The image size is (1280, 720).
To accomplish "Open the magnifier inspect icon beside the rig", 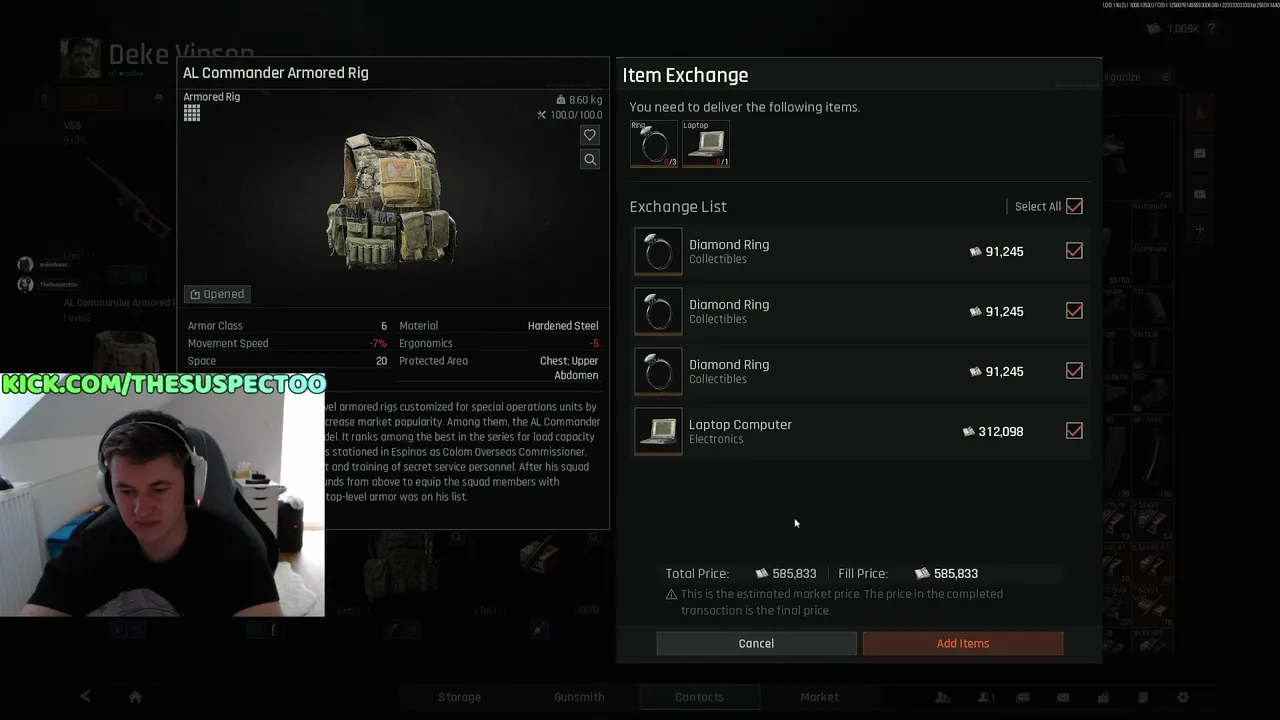I will 590,159.
